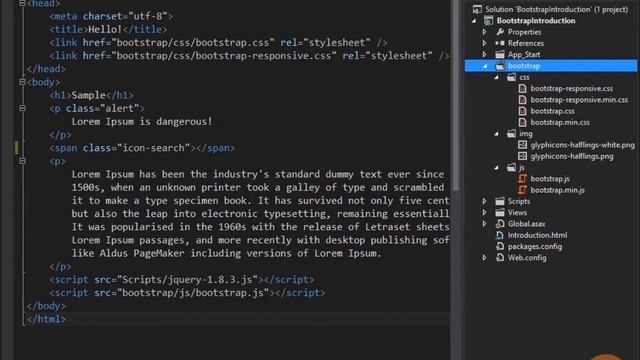Viewport: 640px width, 360px height.
Task: Click the code editor vertical scrollbar
Action: [x=456, y=96]
